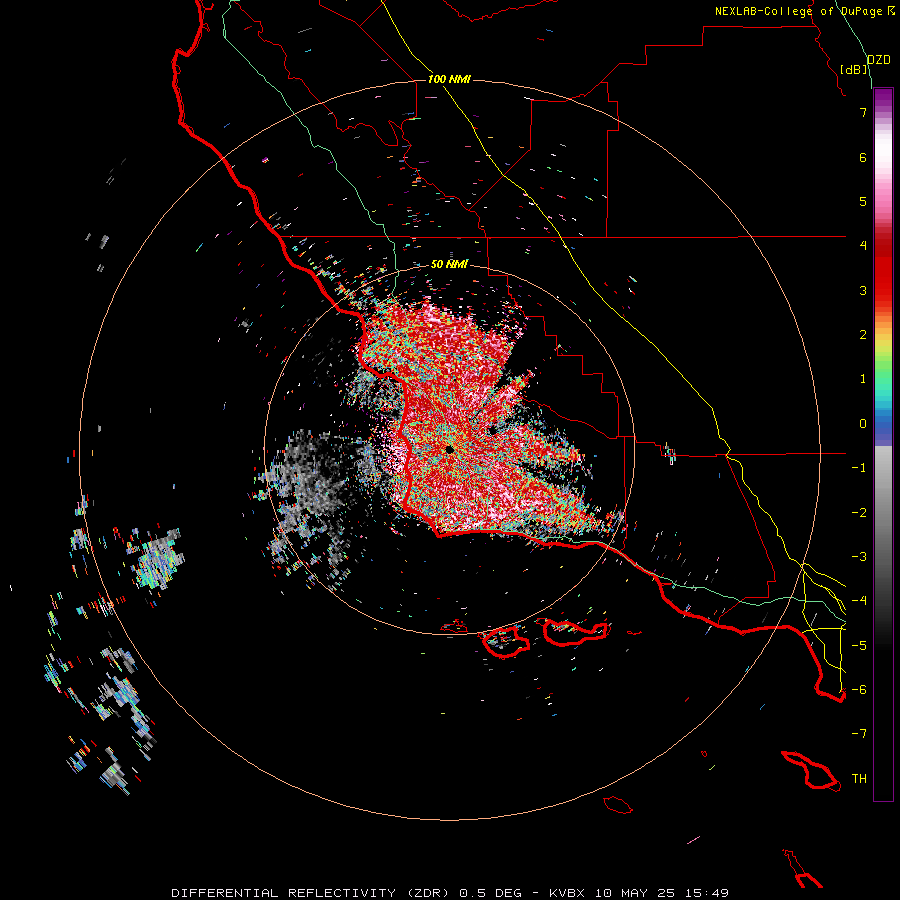Click the -5 value on the scale
The width and height of the screenshot is (900, 900).
tap(859, 646)
